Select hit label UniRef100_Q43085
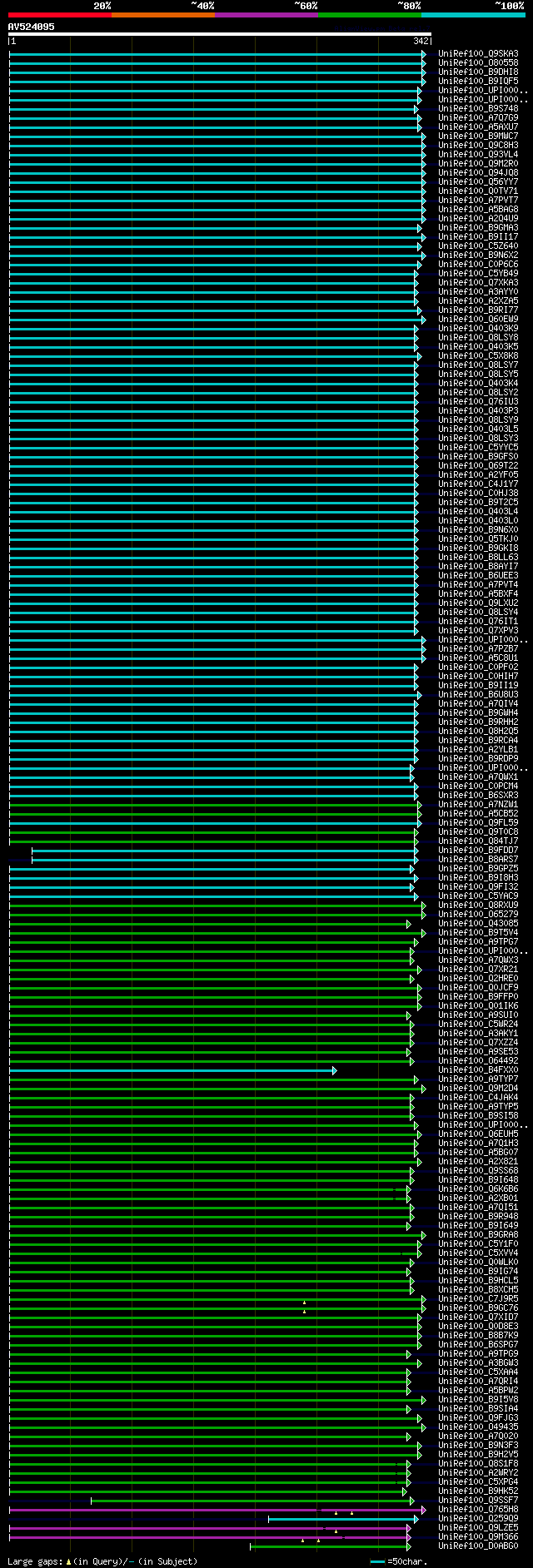The width and height of the screenshot is (533, 1568). pyautogui.click(x=478, y=924)
